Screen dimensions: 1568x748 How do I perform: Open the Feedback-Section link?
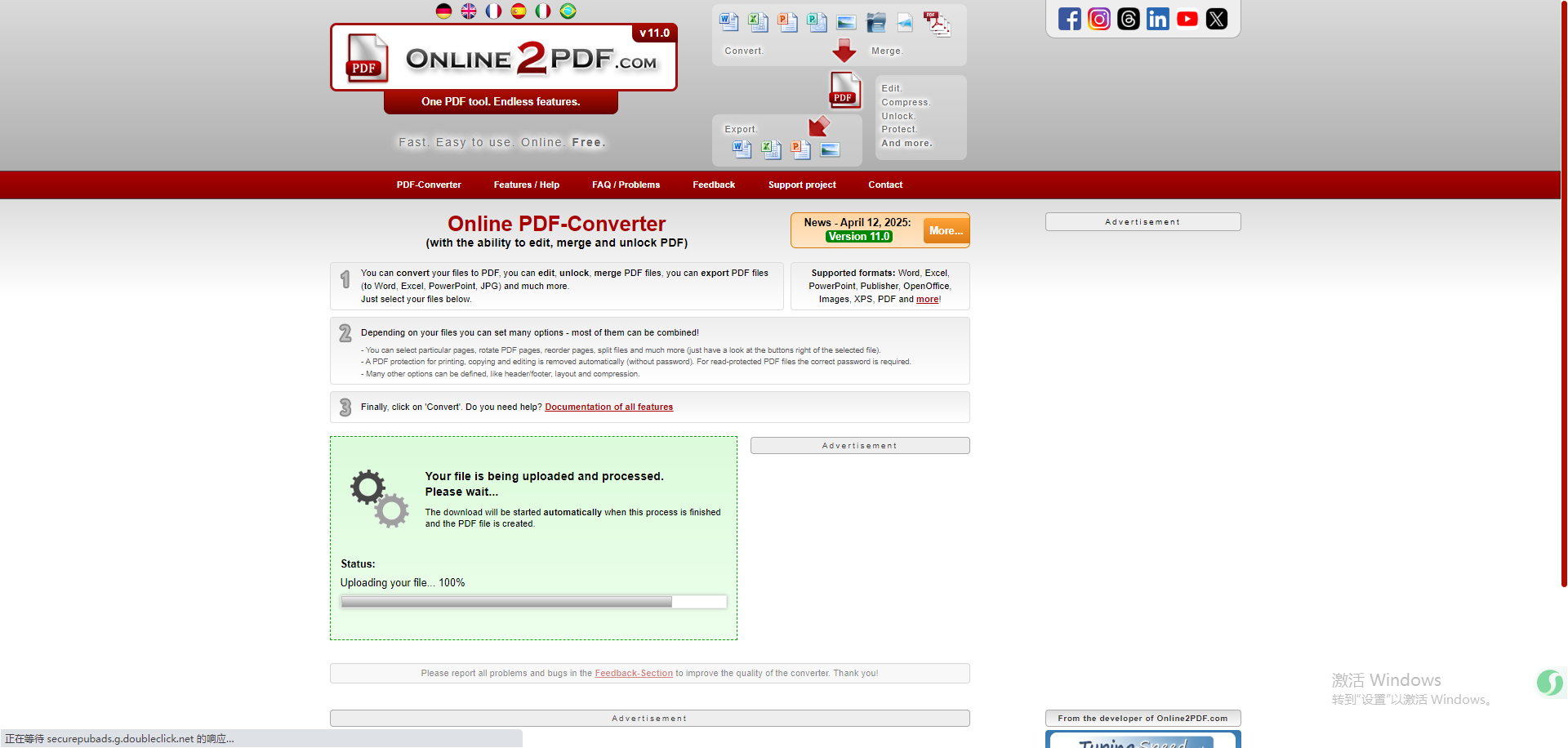point(634,674)
